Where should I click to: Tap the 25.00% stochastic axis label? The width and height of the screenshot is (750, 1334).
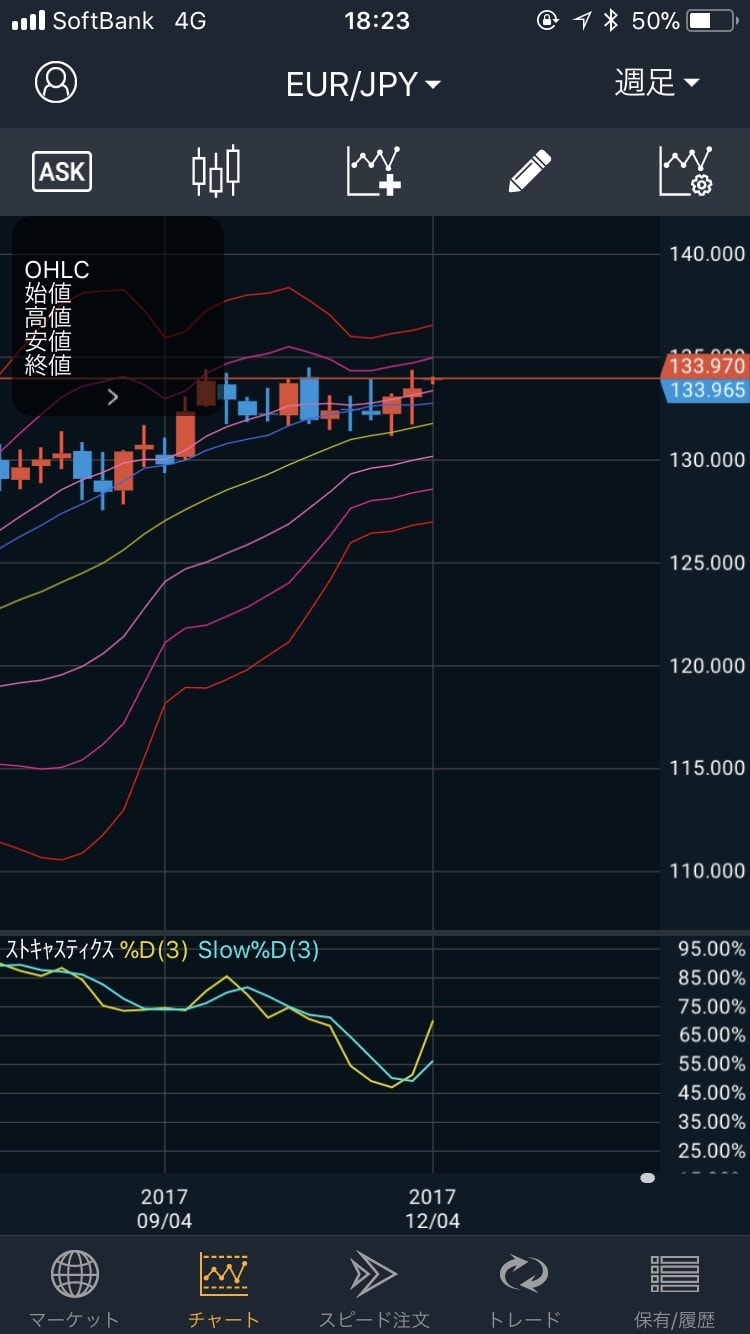click(x=712, y=1151)
